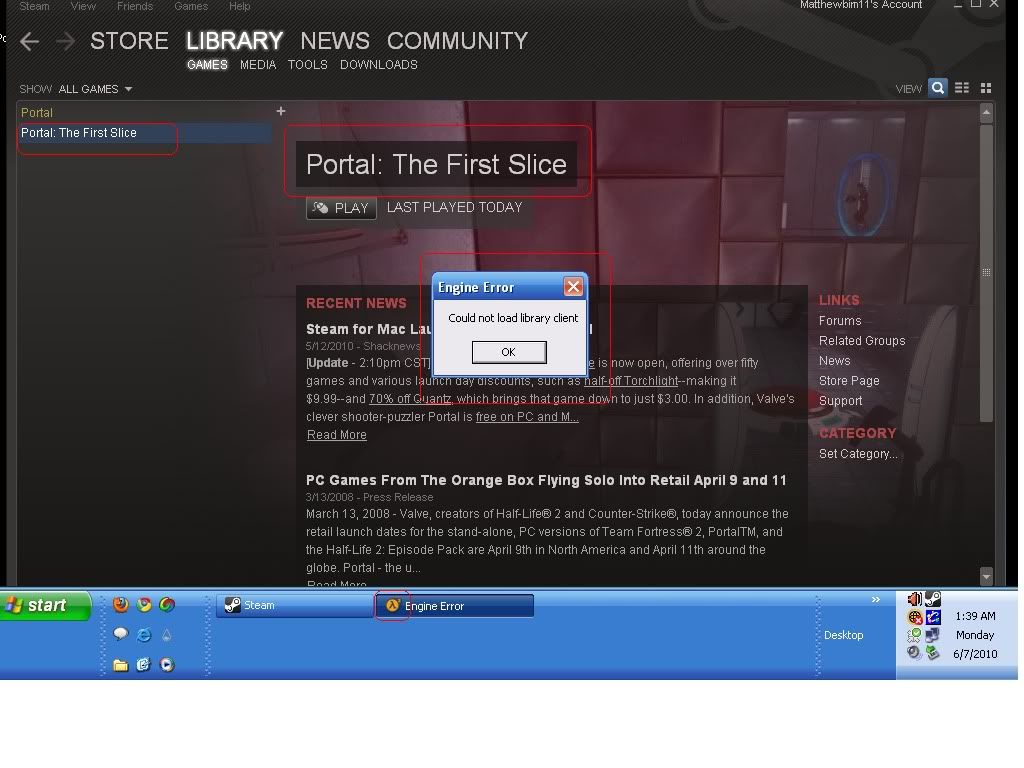The width and height of the screenshot is (1024, 768).
Task: Open the News link under LINKS
Action: tap(835, 360)
